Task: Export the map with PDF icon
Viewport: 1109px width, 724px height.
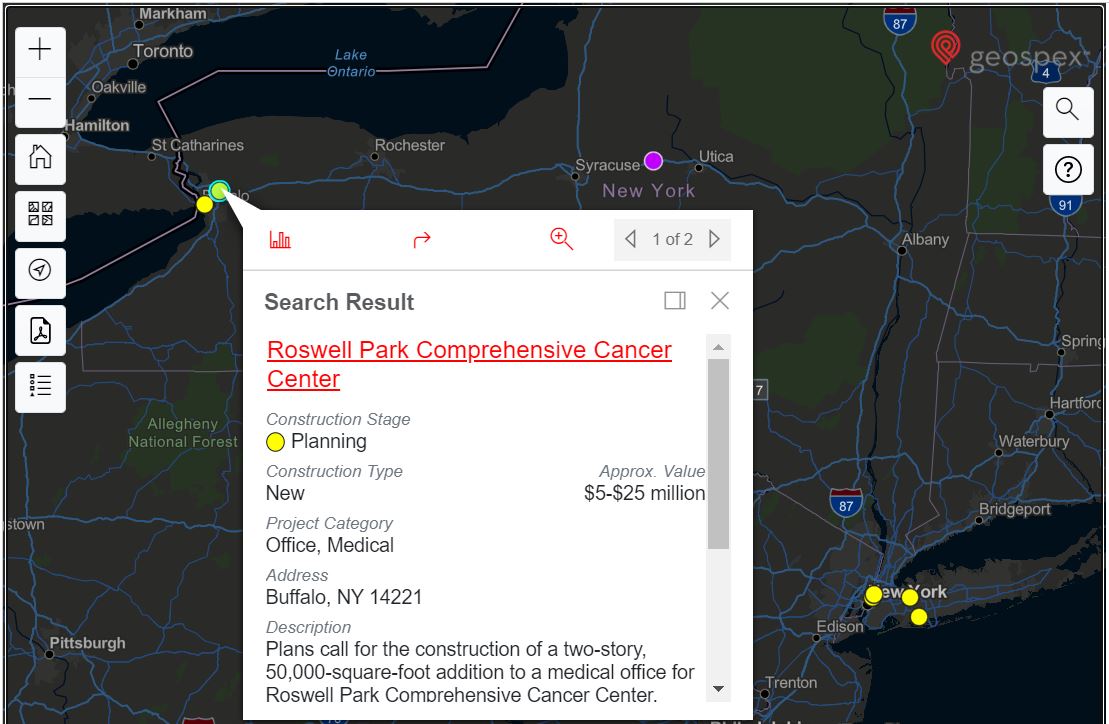Action: point(40,330)
